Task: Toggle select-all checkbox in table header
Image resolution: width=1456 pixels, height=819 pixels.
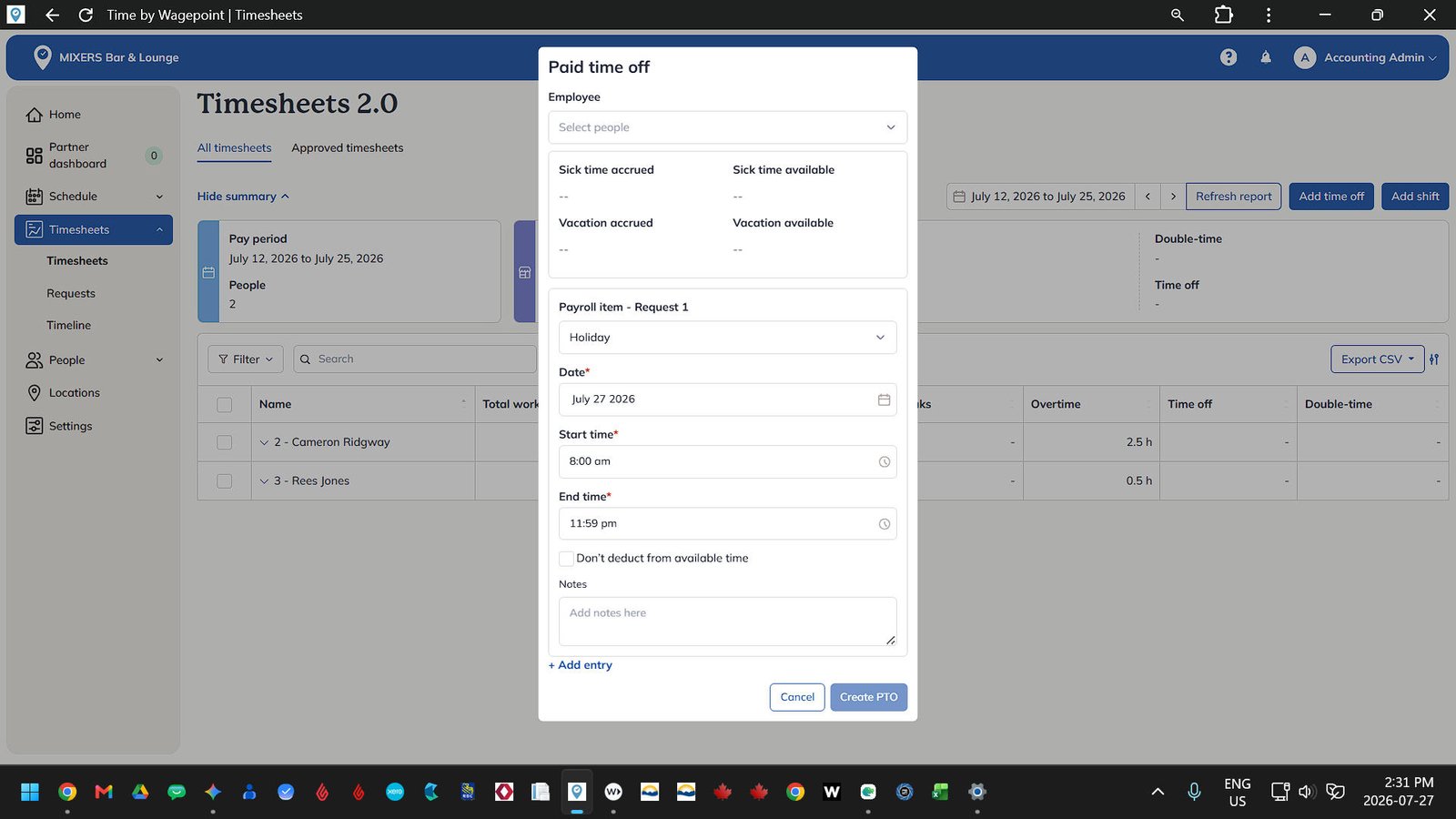Action: coord(225,405)
